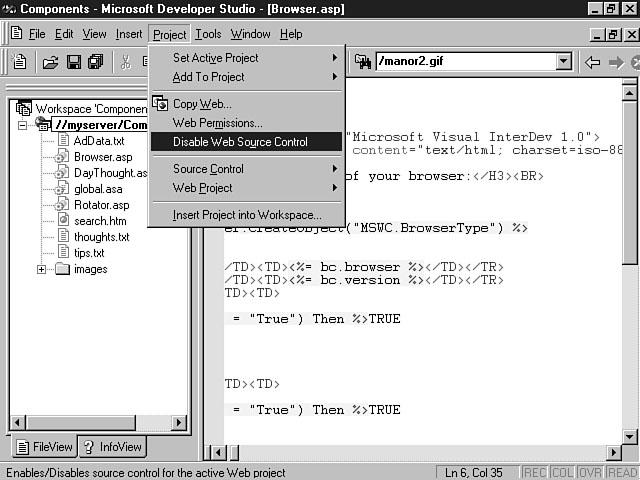
Task: Click the Save toolbar icon
Action: pyautogui.click(x=73, y=62)
